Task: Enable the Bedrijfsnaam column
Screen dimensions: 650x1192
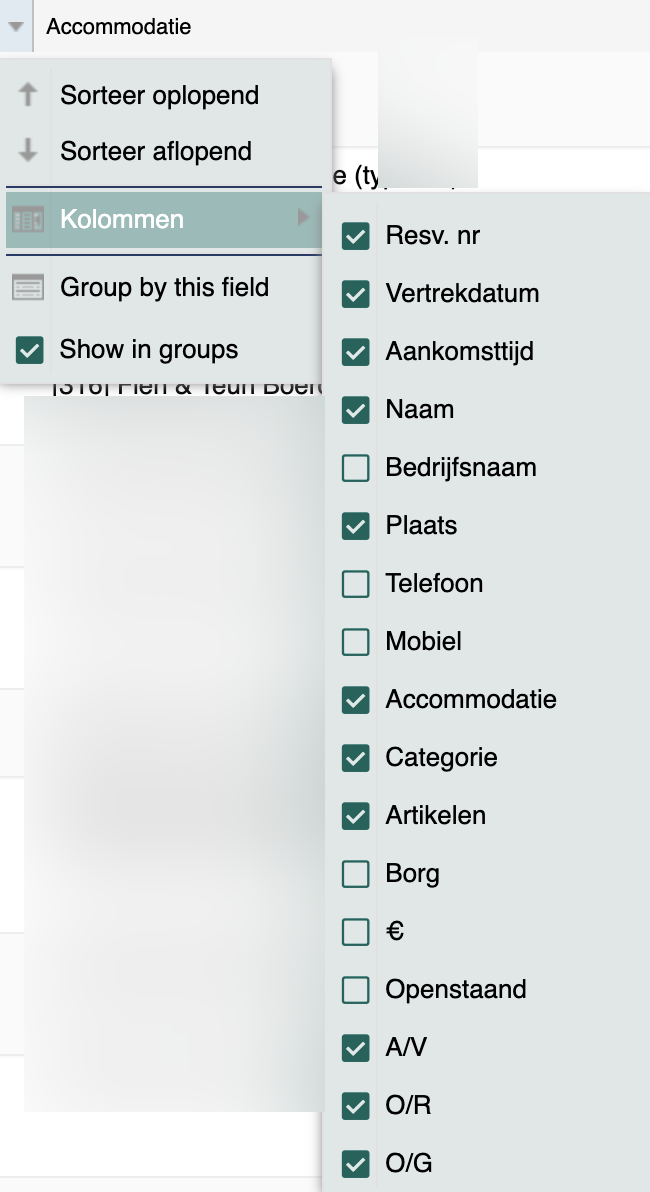Action: [356, 468]
